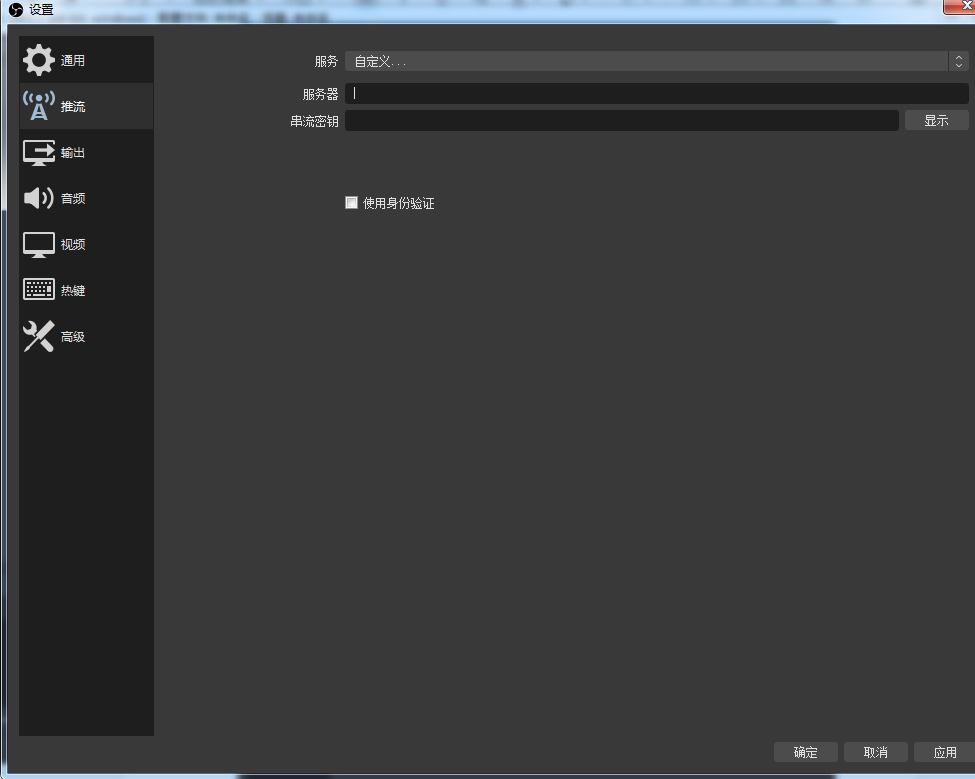Screen dimensions: 975x779
Task: Click the 取消 button to discard changes
Action: [x=875, y=752]
